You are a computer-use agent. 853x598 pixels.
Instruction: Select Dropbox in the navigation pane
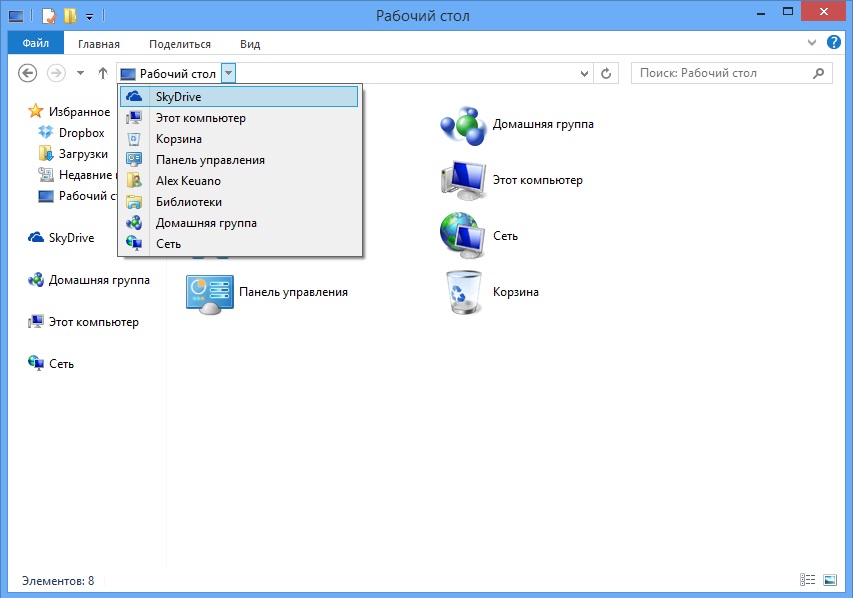coord(81,133)
